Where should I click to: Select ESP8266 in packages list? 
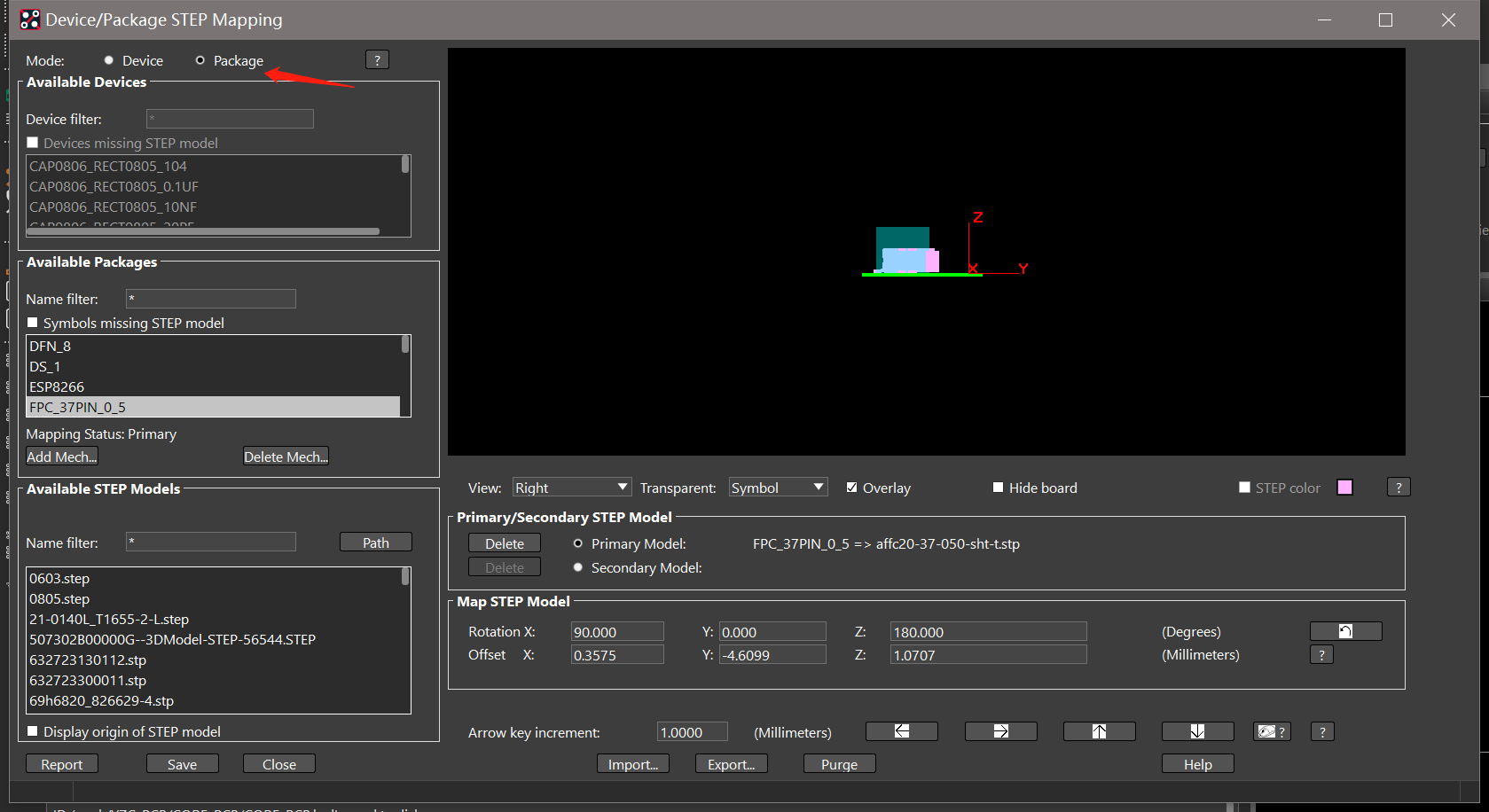pos(214,386)
